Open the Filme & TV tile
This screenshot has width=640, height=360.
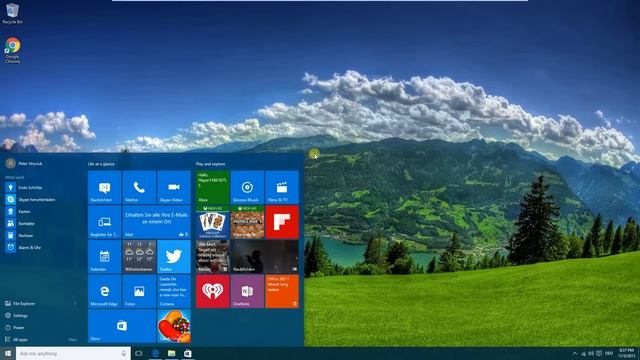[282, 187]
